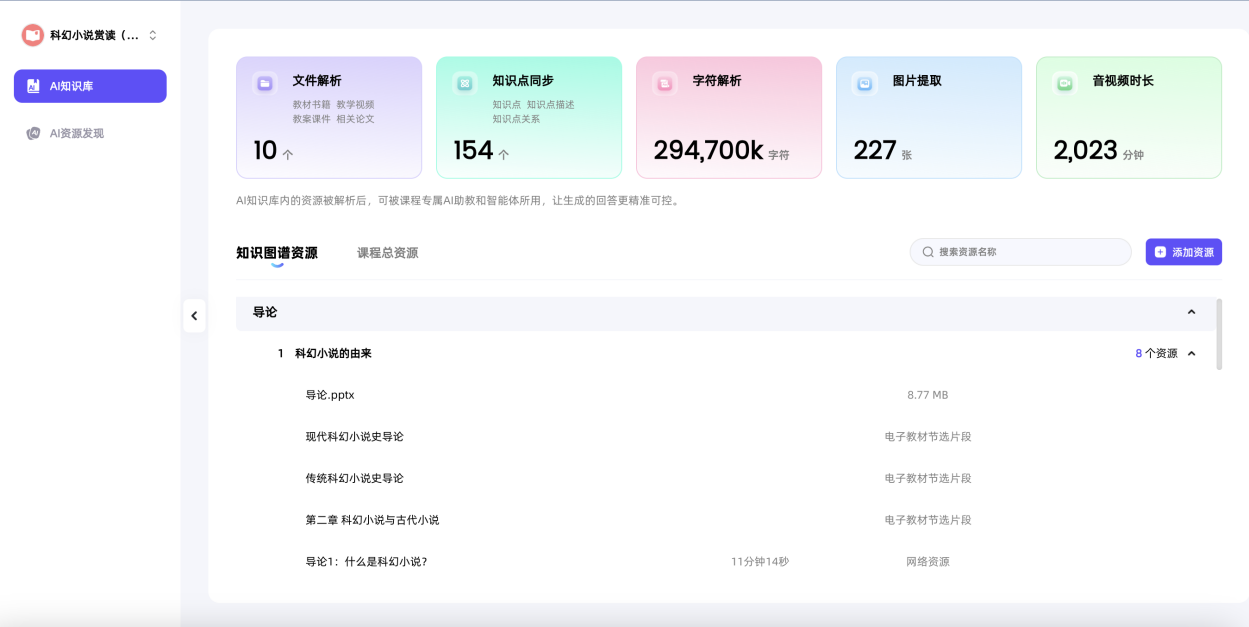
Task: Click the 知识点同步 card icon
Action: click(465, 84)
